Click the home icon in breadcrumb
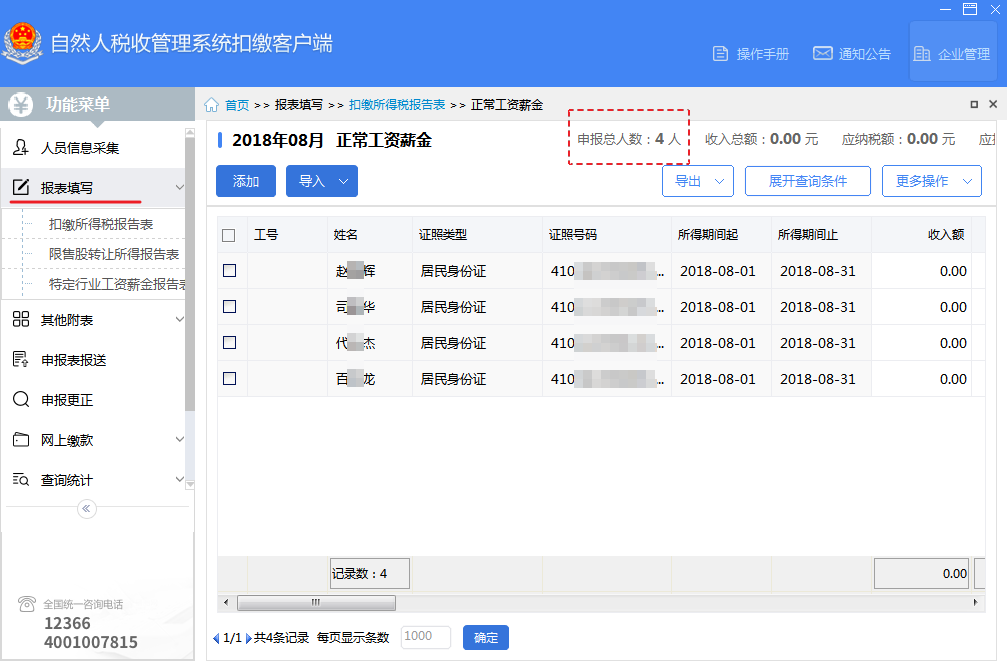 (x=211, y=105)
